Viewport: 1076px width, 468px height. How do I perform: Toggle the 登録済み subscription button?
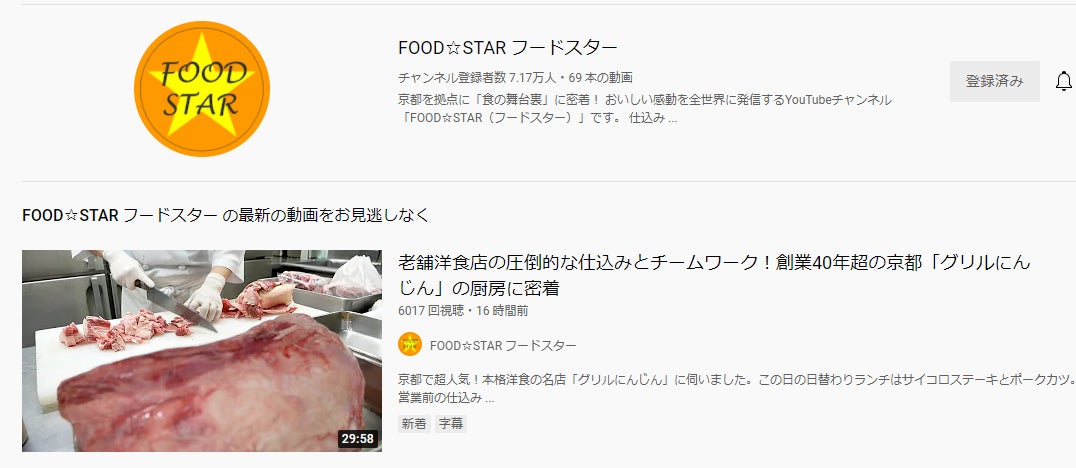tap(994, 81)
